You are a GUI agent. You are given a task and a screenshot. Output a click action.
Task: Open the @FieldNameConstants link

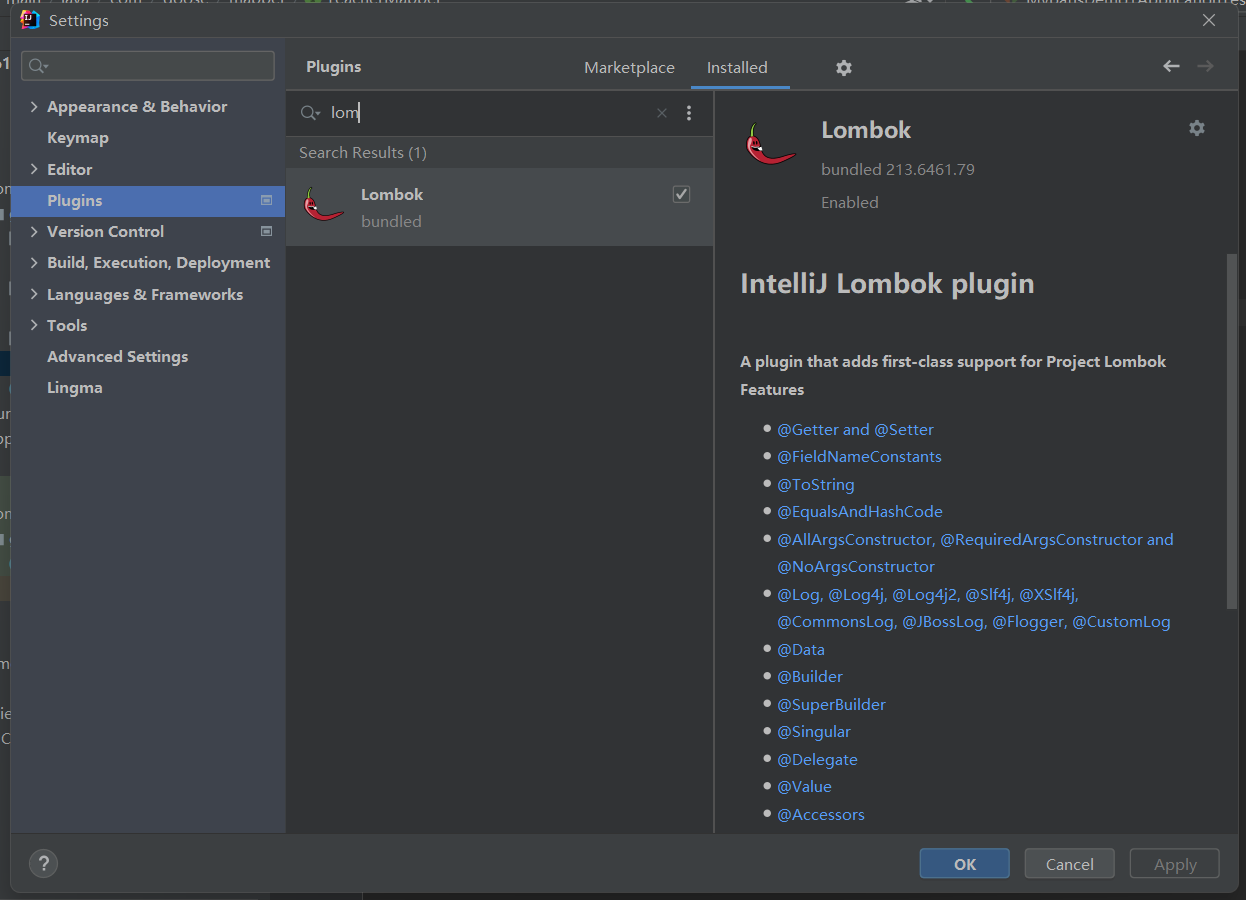(859, 457)
